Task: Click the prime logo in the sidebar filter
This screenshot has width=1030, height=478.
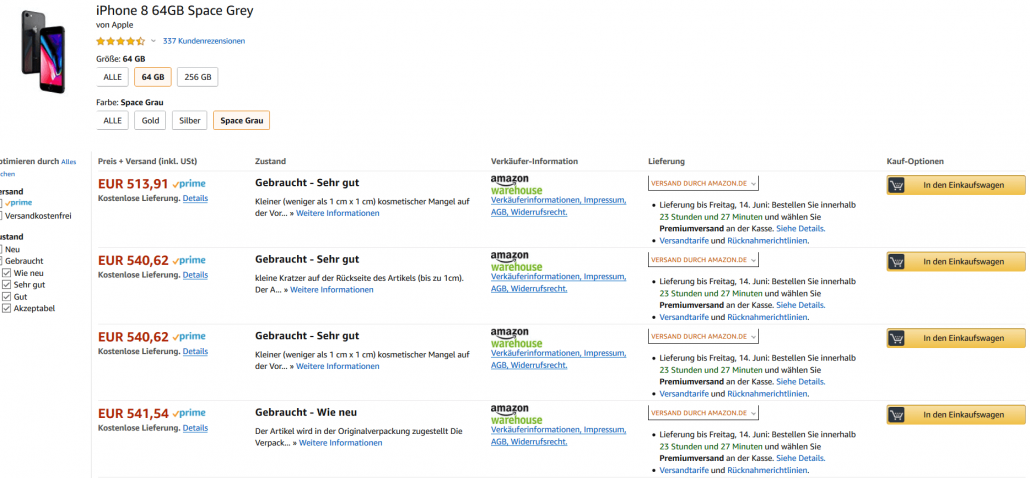Action: (19, 202)
